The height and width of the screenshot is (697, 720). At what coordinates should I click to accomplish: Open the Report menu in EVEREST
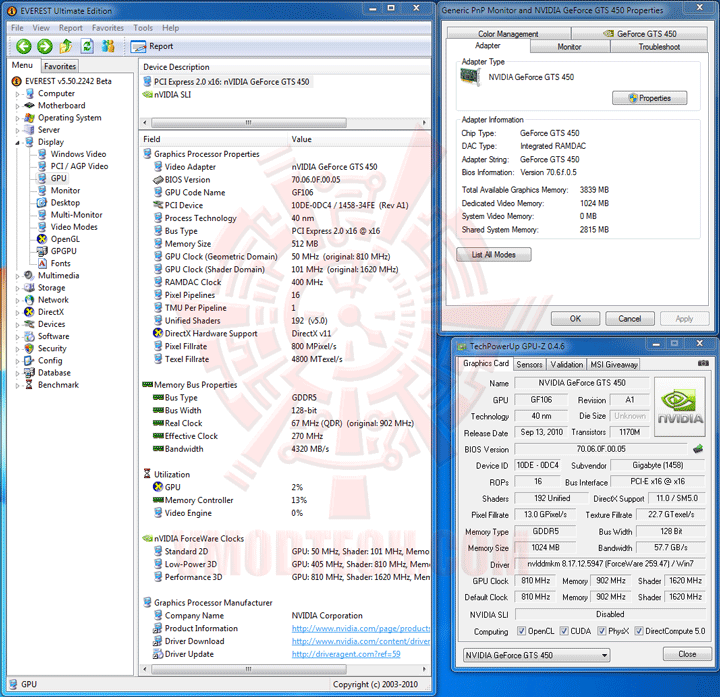[71, 28]
